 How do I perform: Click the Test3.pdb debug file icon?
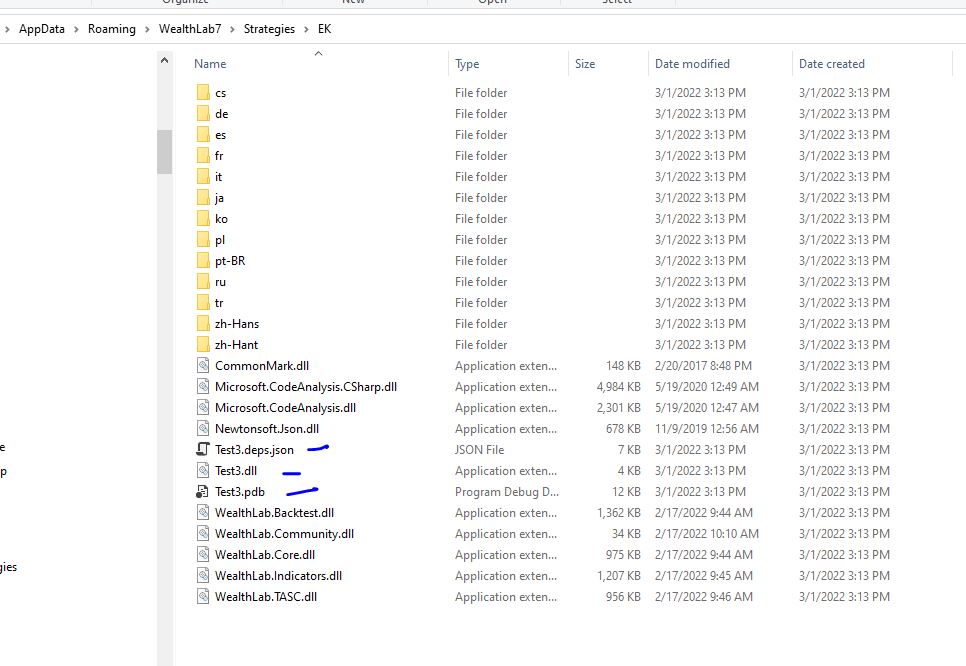pos(202,491)
